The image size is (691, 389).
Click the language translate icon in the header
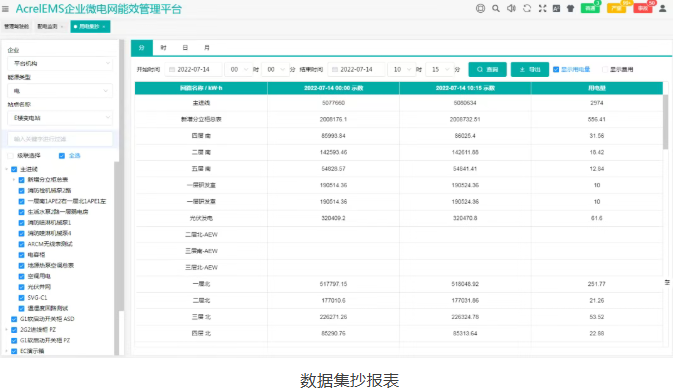pyautogui.click(x=556, y=8)
